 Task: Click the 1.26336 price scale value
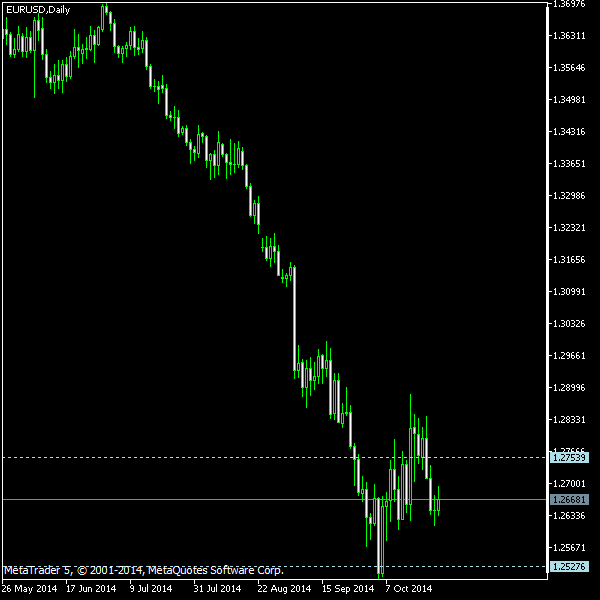point(569,516)
